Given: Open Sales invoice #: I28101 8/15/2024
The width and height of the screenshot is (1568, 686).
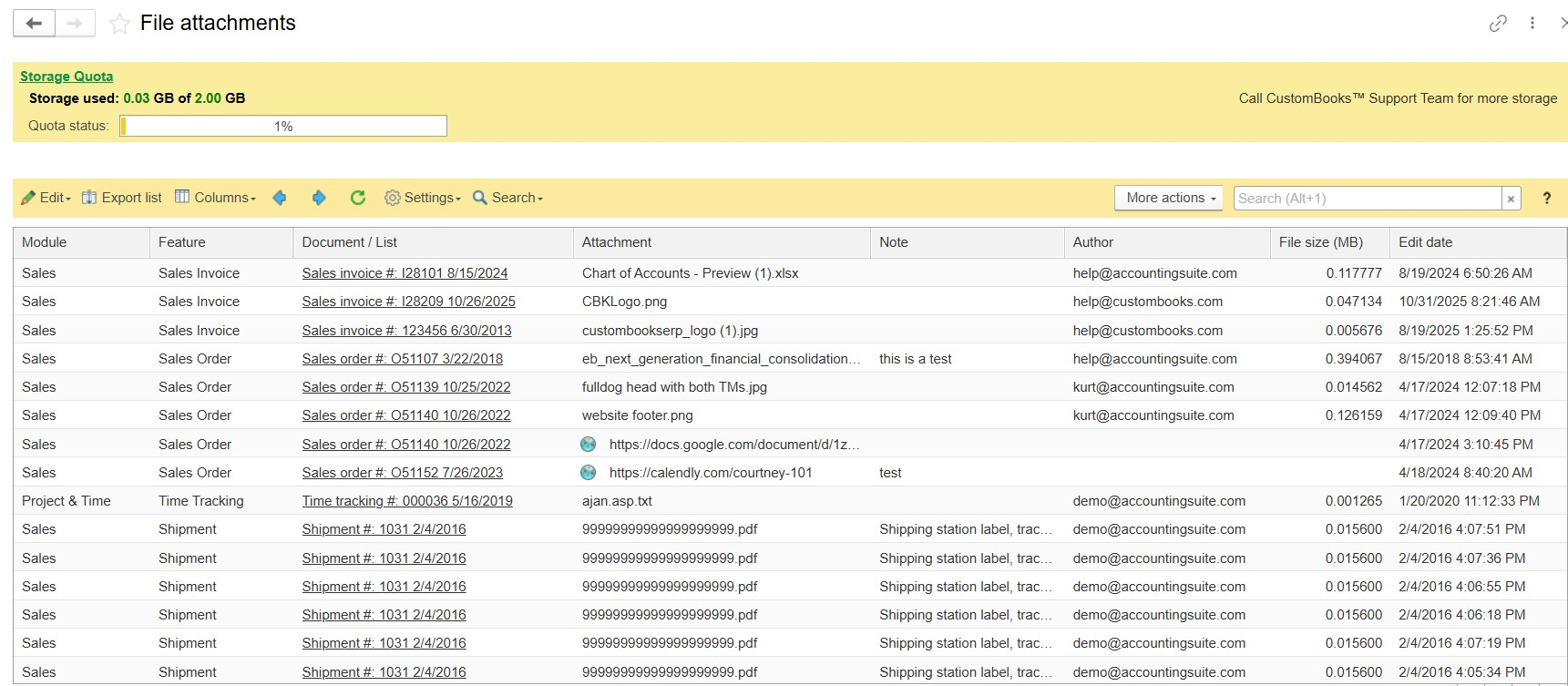Looking at the screenshot, I should coord(405,273).
